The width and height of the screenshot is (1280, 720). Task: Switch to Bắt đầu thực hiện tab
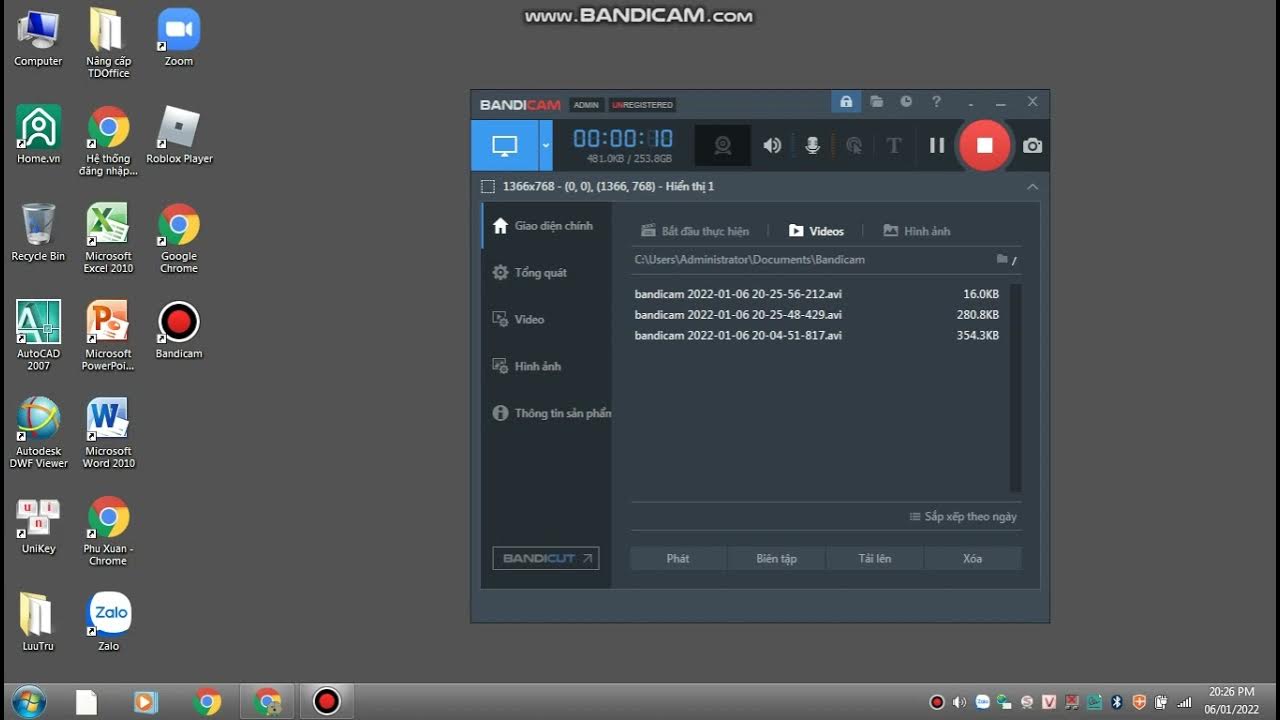pos(695,231)
